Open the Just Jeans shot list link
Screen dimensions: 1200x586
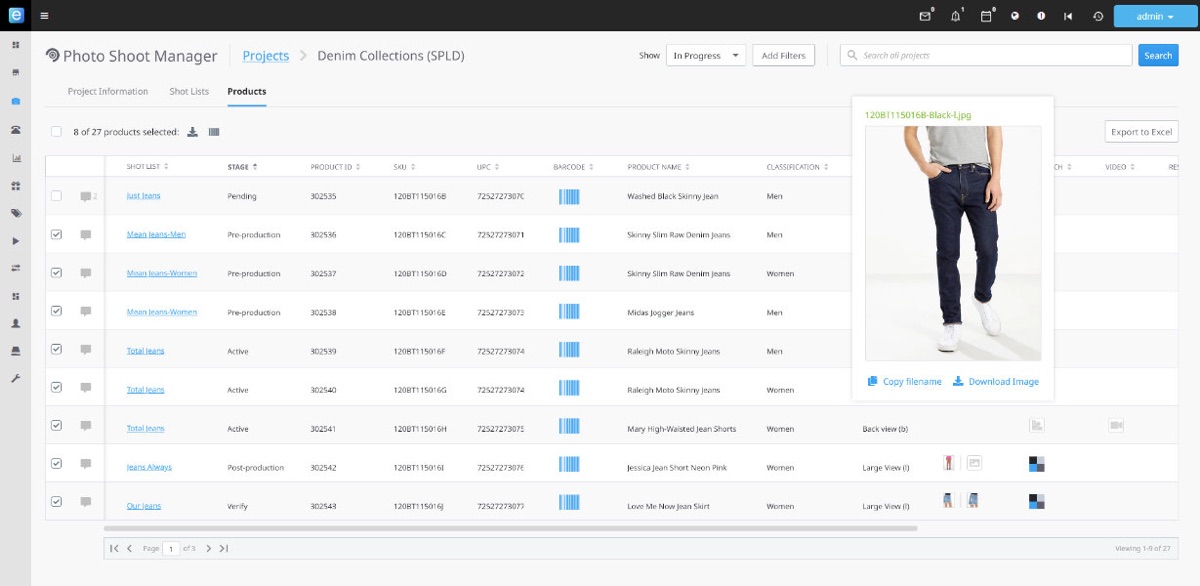point(144,196)
